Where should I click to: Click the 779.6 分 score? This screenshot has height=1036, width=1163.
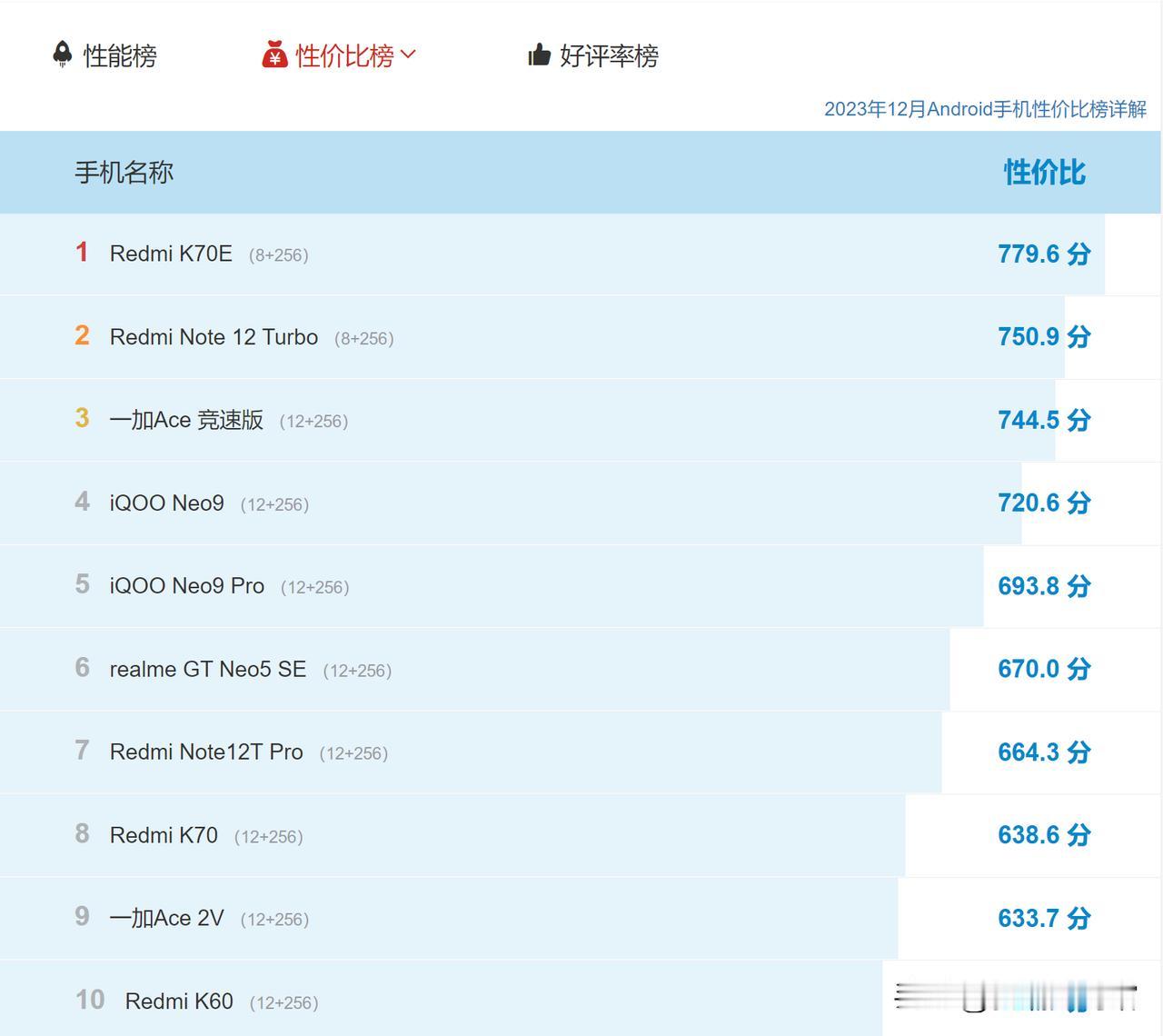[1044, 254]
